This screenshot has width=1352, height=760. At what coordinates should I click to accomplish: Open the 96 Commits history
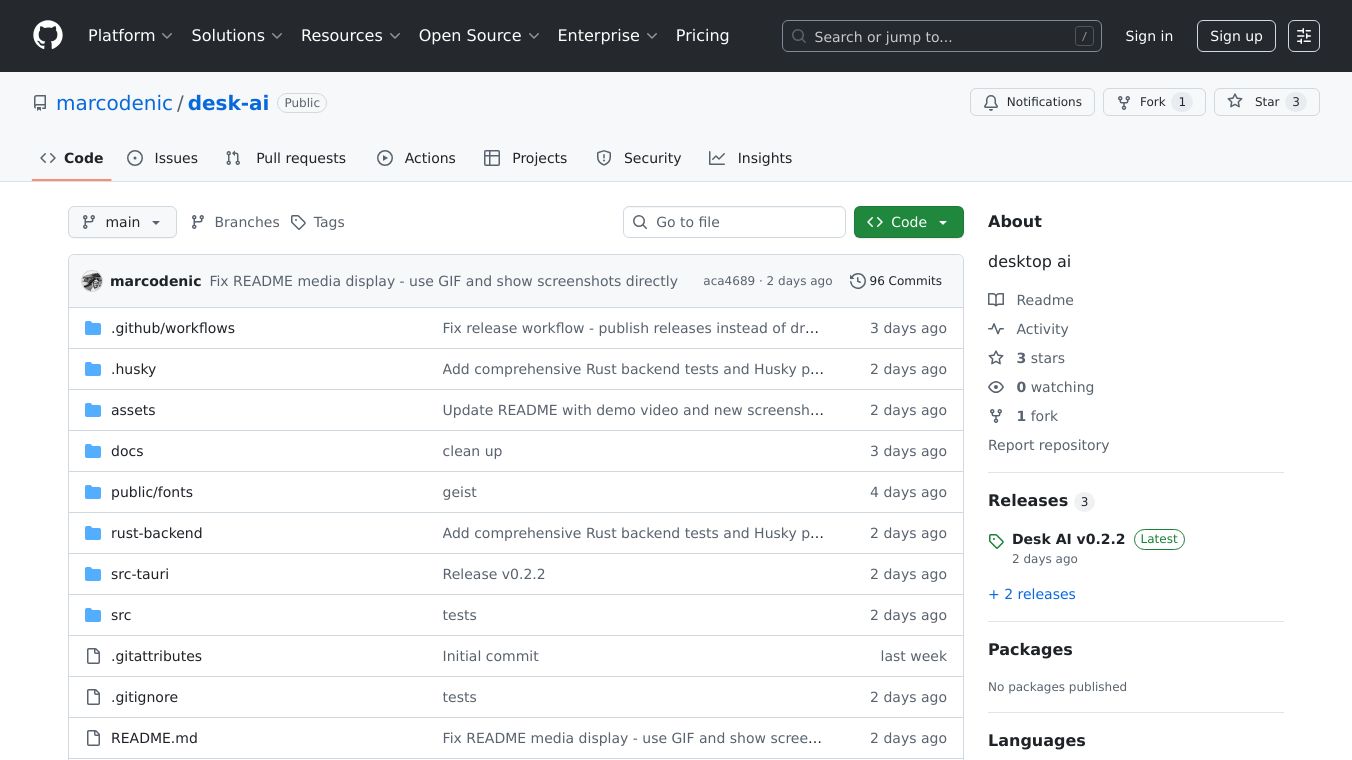pyautogui.click(x=895, y=281)
